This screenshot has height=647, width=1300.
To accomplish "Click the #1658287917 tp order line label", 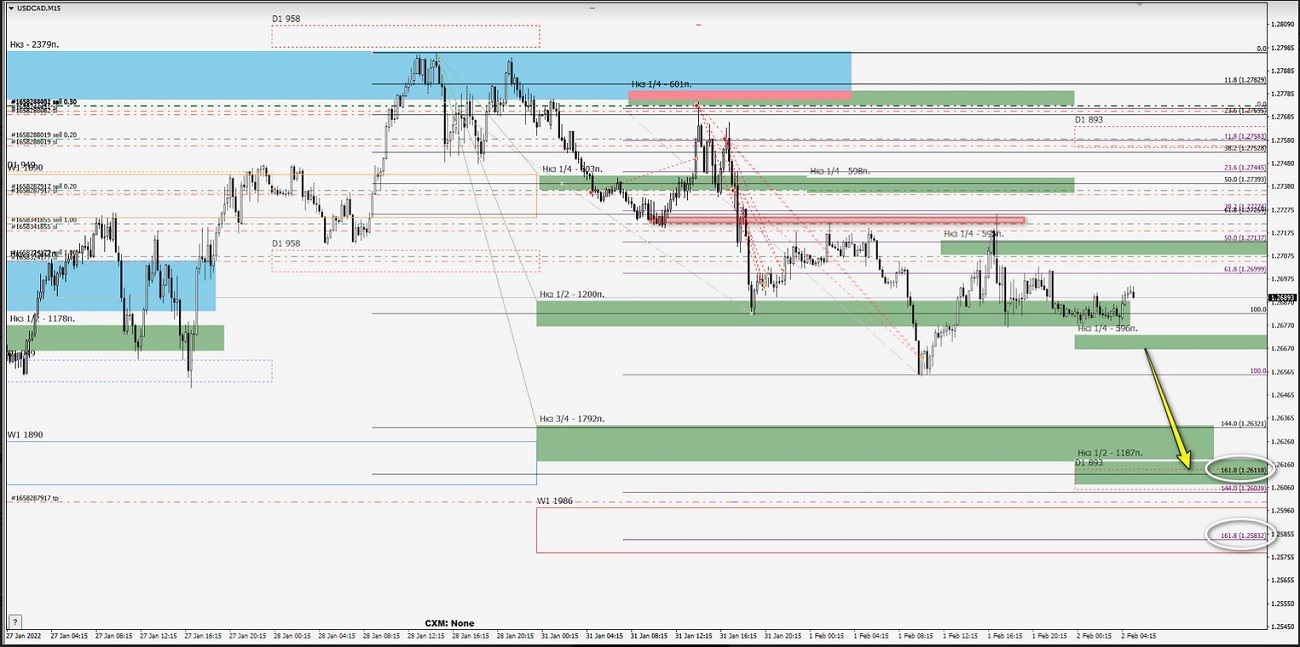I will pyautogui.click(x=35, y=498).
